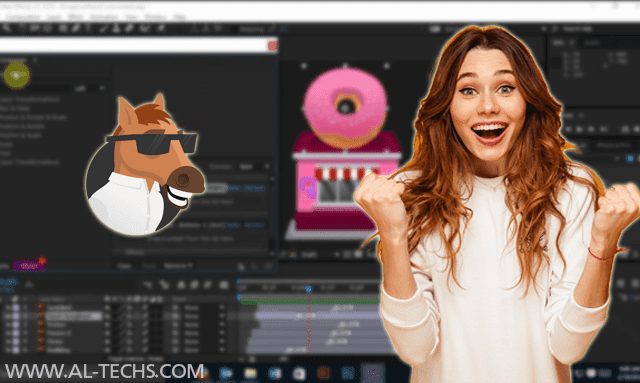Viewport: 640px width, 383px height.
Task: Select the Puppet Pin tool
Action: point(161,28)
